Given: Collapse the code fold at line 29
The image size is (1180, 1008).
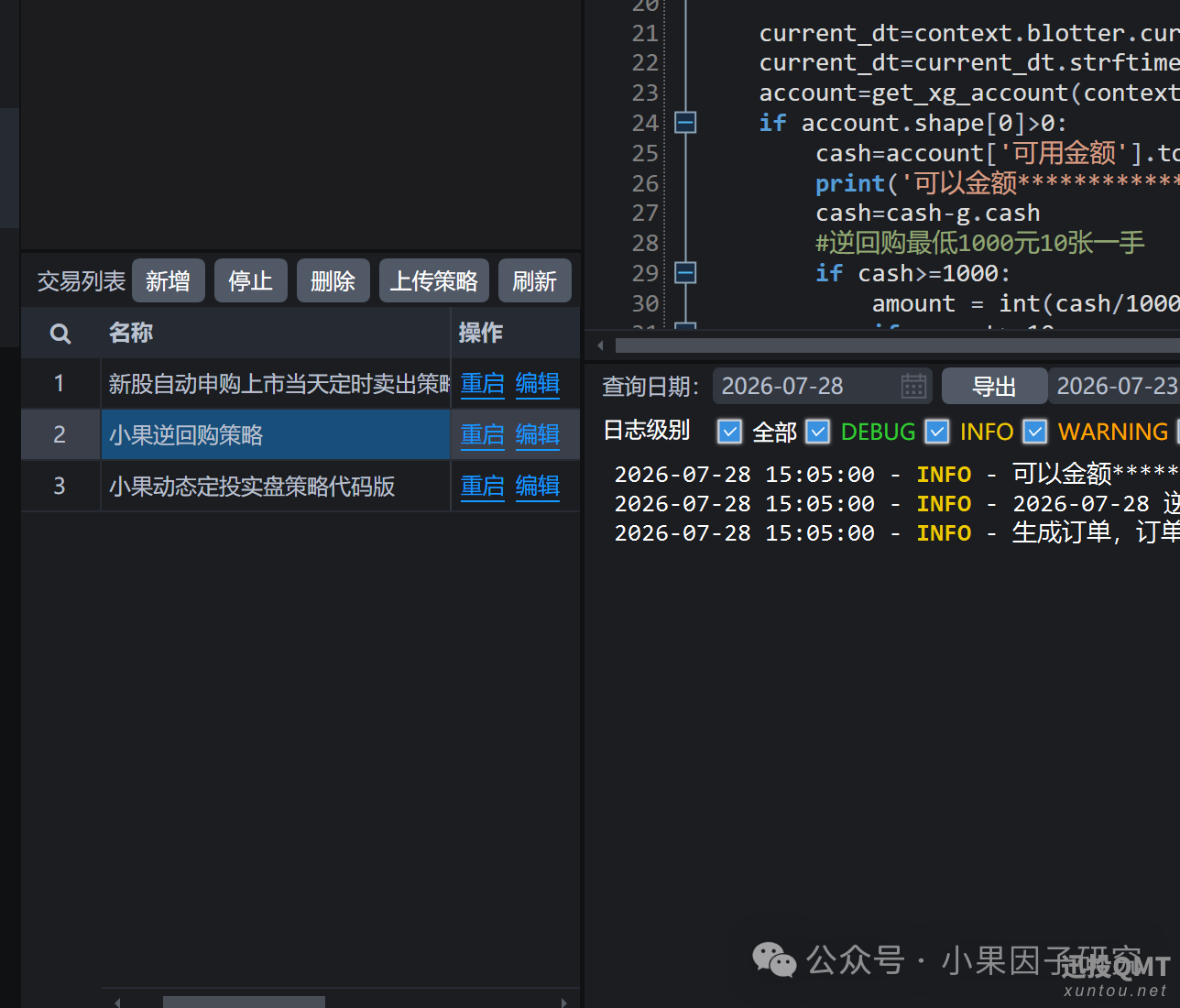Looking at the screenshot, I should (685, 272).
